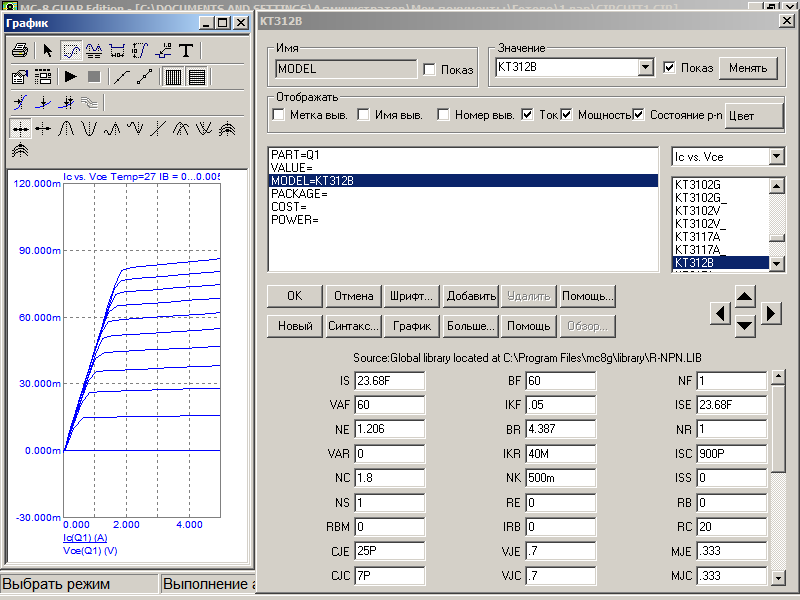
Task: Click the Text 'T' tool icon
Action: pos(186,50)
